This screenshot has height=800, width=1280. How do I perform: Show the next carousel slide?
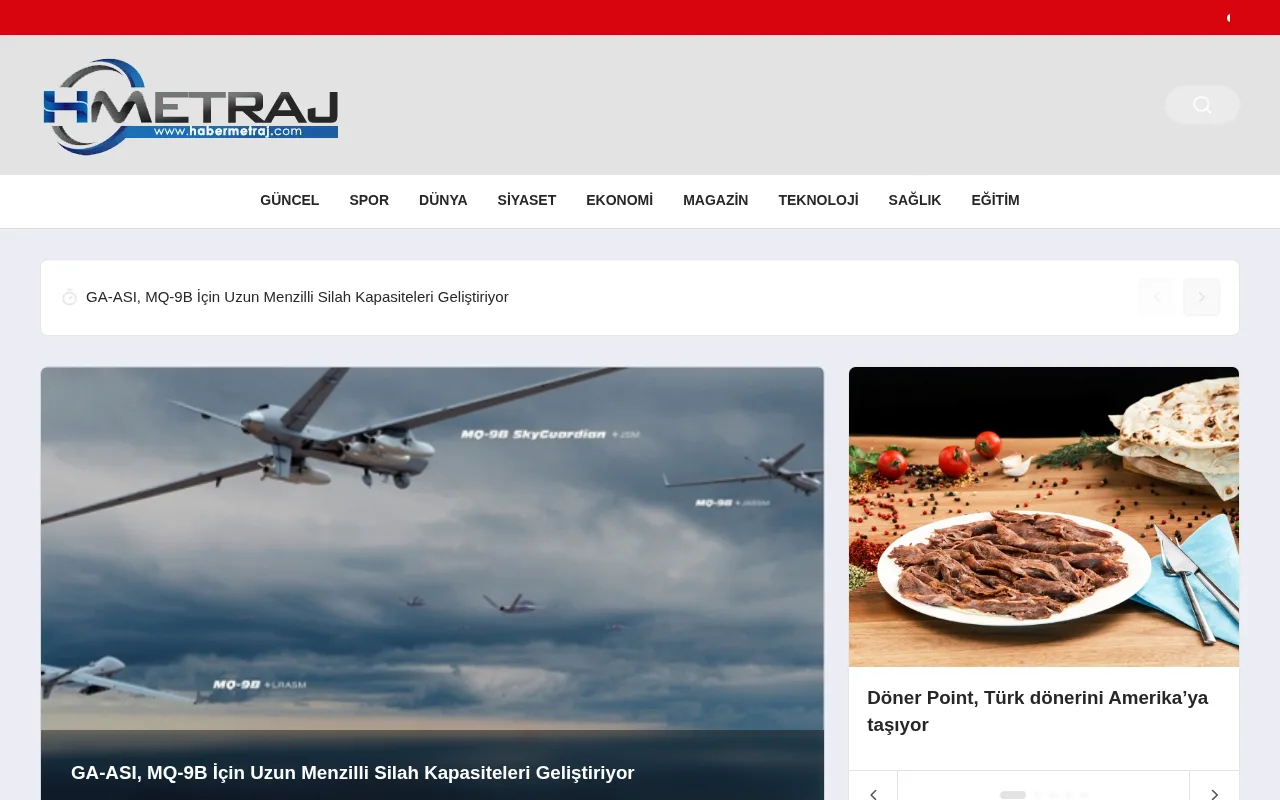pyautogui.click(x=1214, y=793)
